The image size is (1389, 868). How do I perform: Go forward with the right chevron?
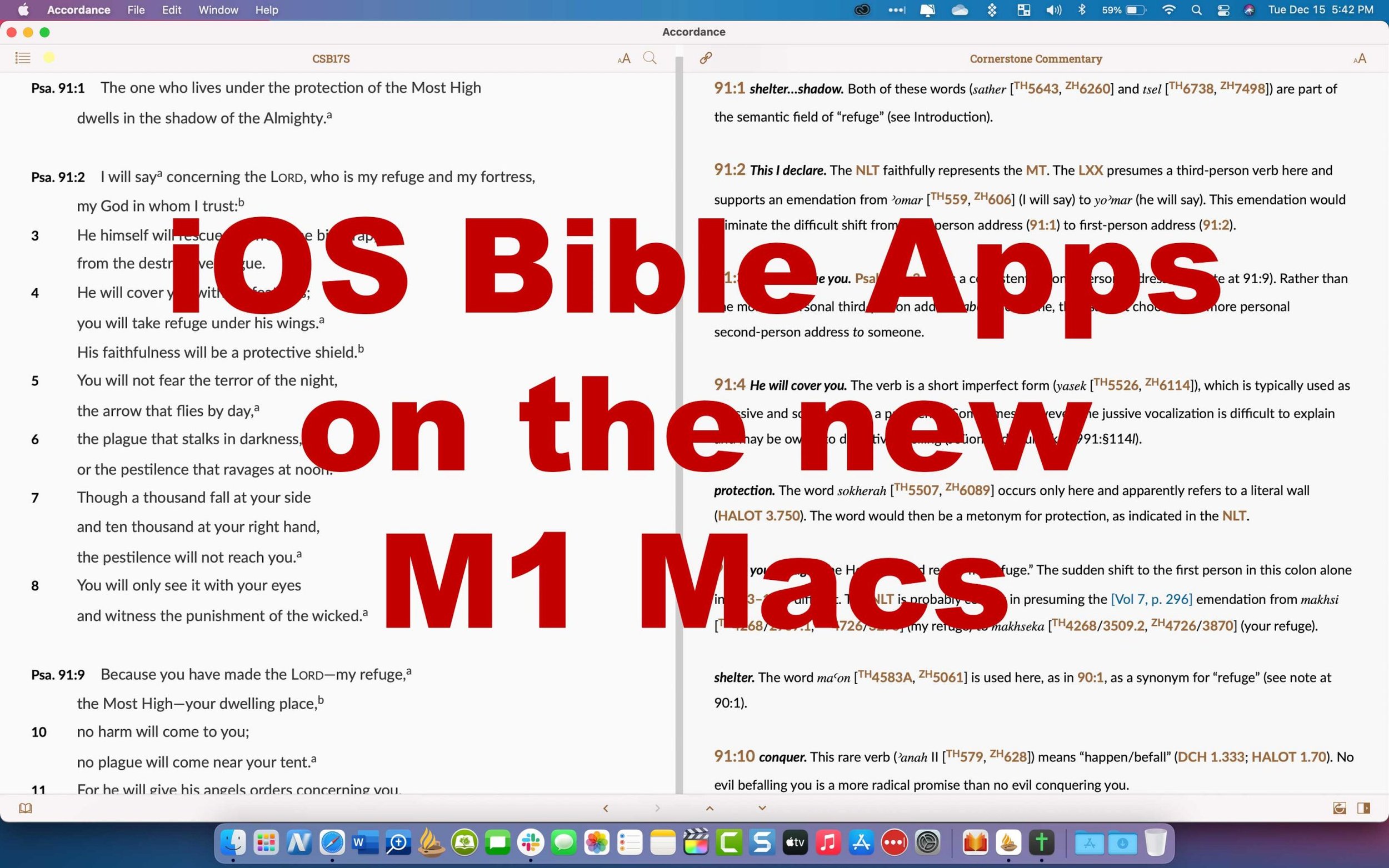(657, 808)
